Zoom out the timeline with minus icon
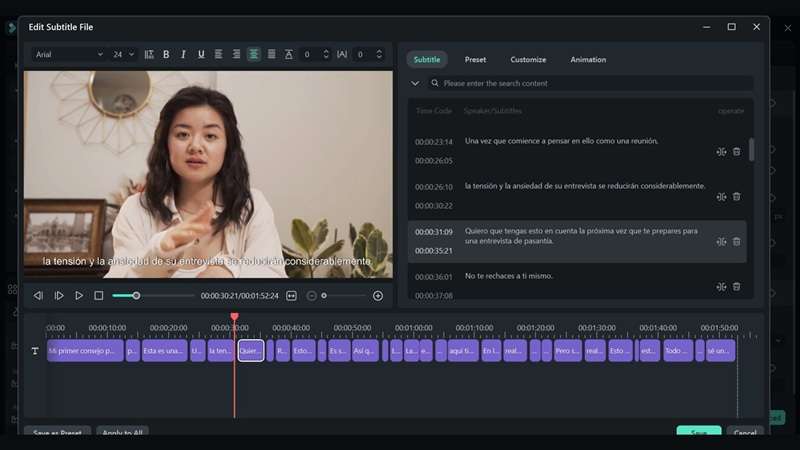The image size is (800, 450). click(x=311, y=296)
